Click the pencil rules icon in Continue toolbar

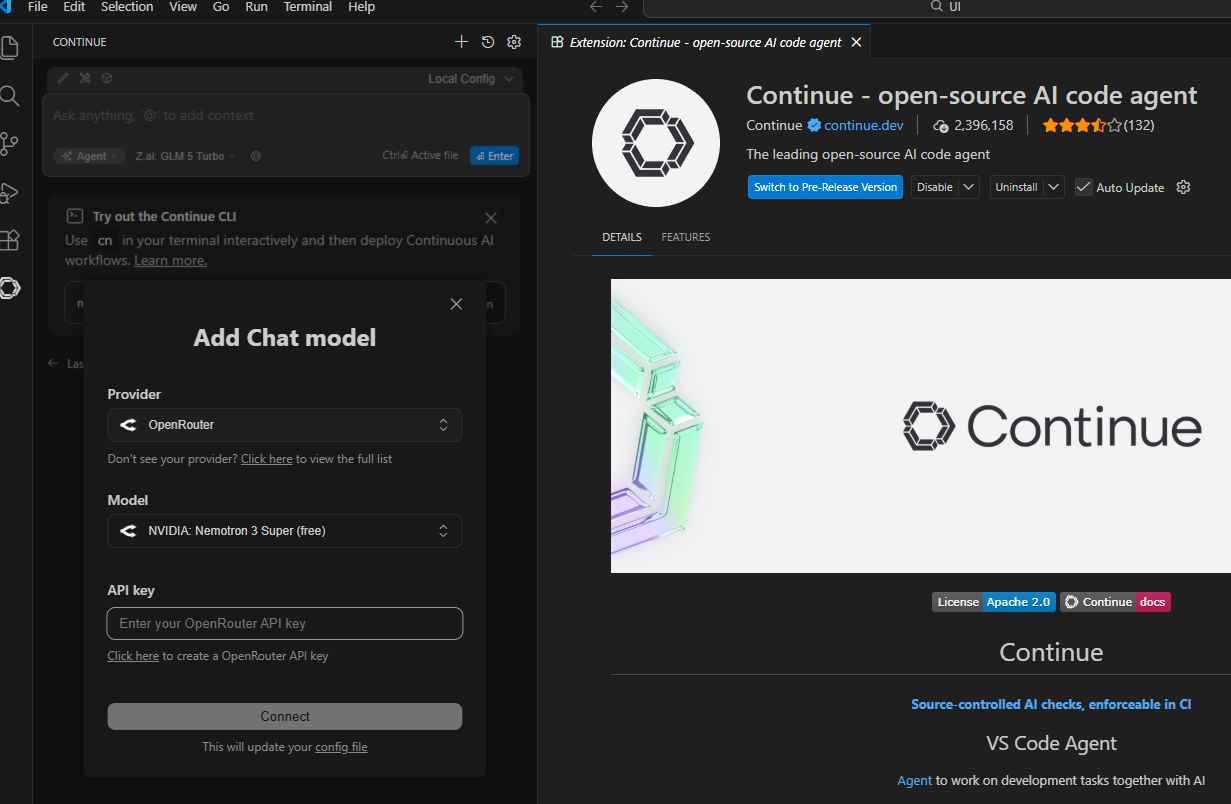(x=63, y=78)
